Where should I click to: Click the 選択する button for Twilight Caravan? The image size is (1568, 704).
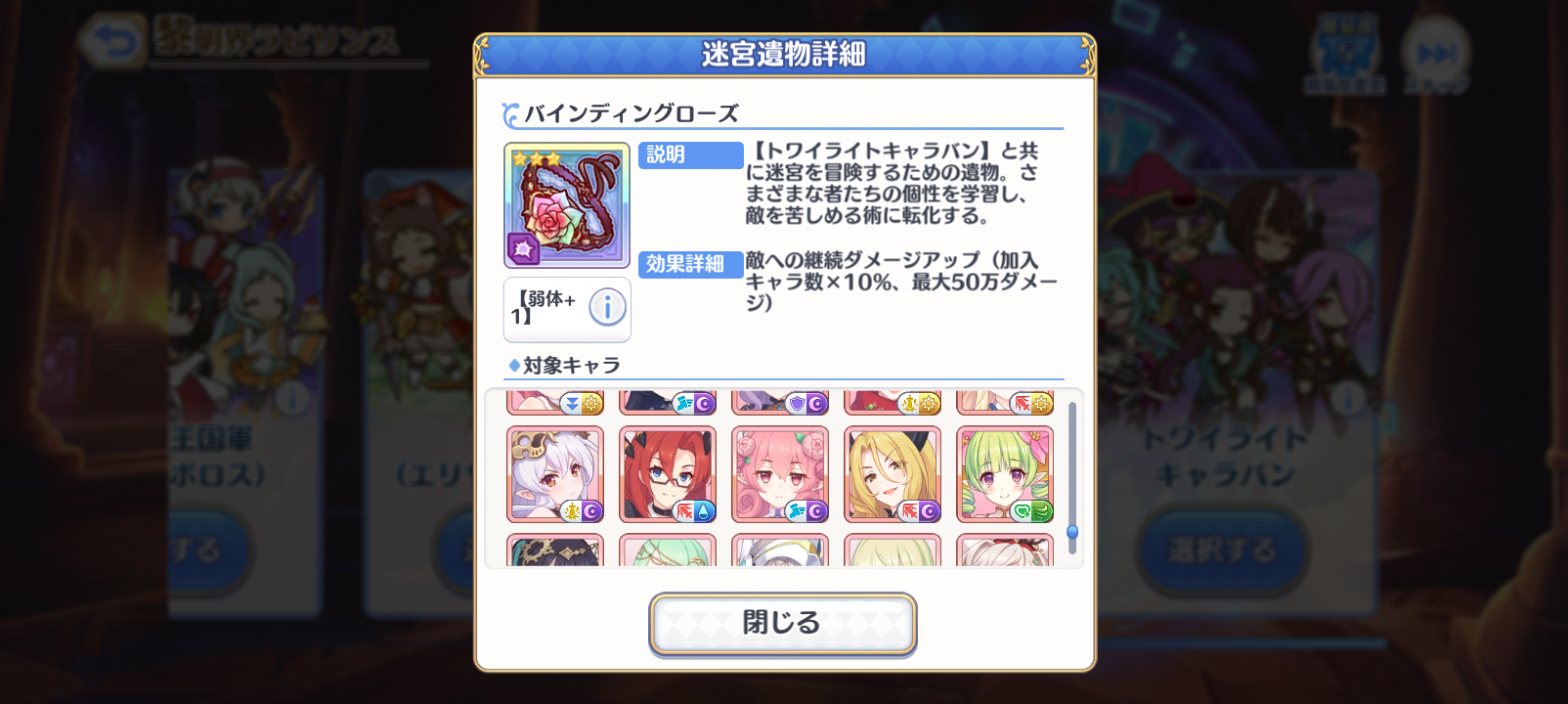point(1222,550)
